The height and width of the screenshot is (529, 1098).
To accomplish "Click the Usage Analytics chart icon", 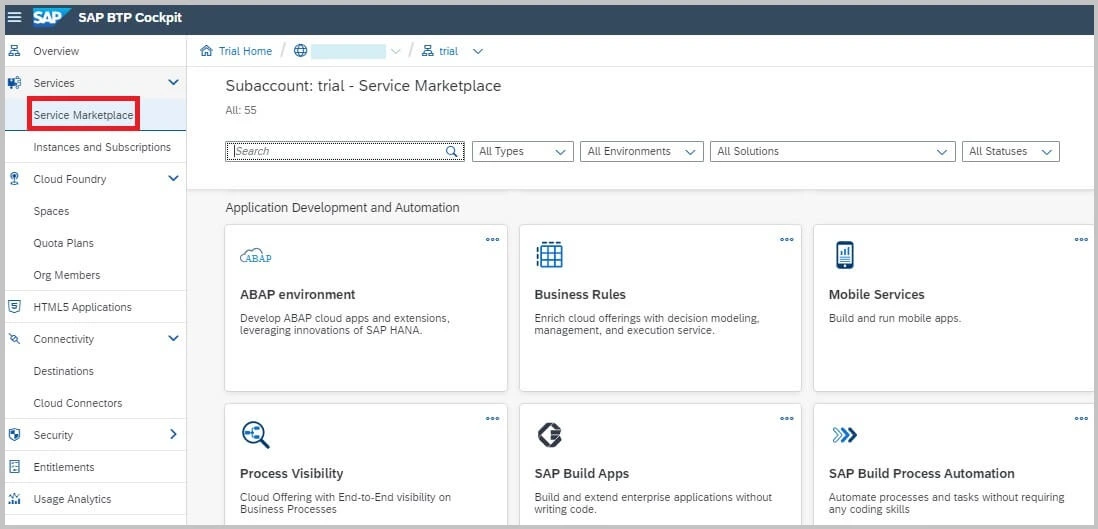I will tap(14, 499).
